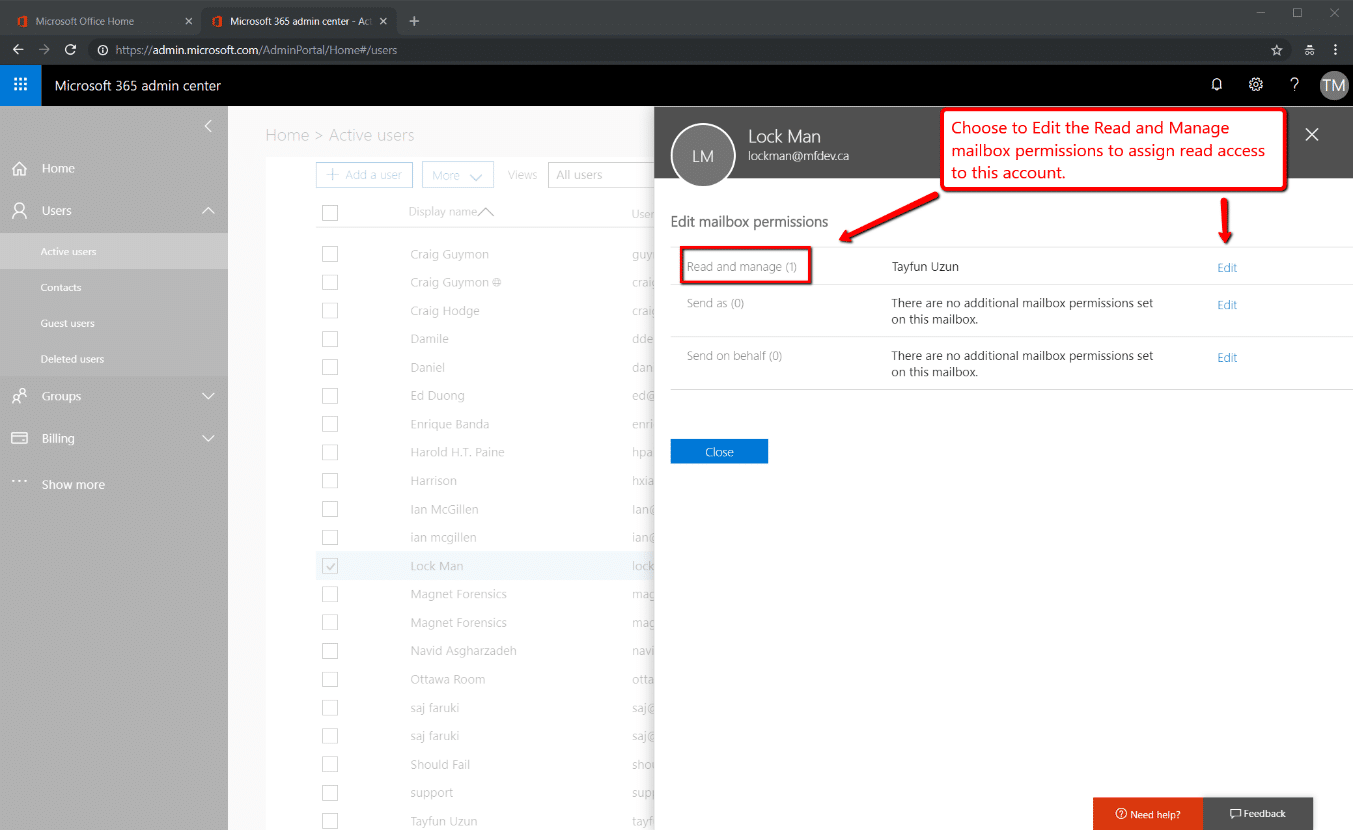The width and height of the screenshot is (1353, 830).
Task: Open the TM account avatar menu
Action: tap(1334, 86)
